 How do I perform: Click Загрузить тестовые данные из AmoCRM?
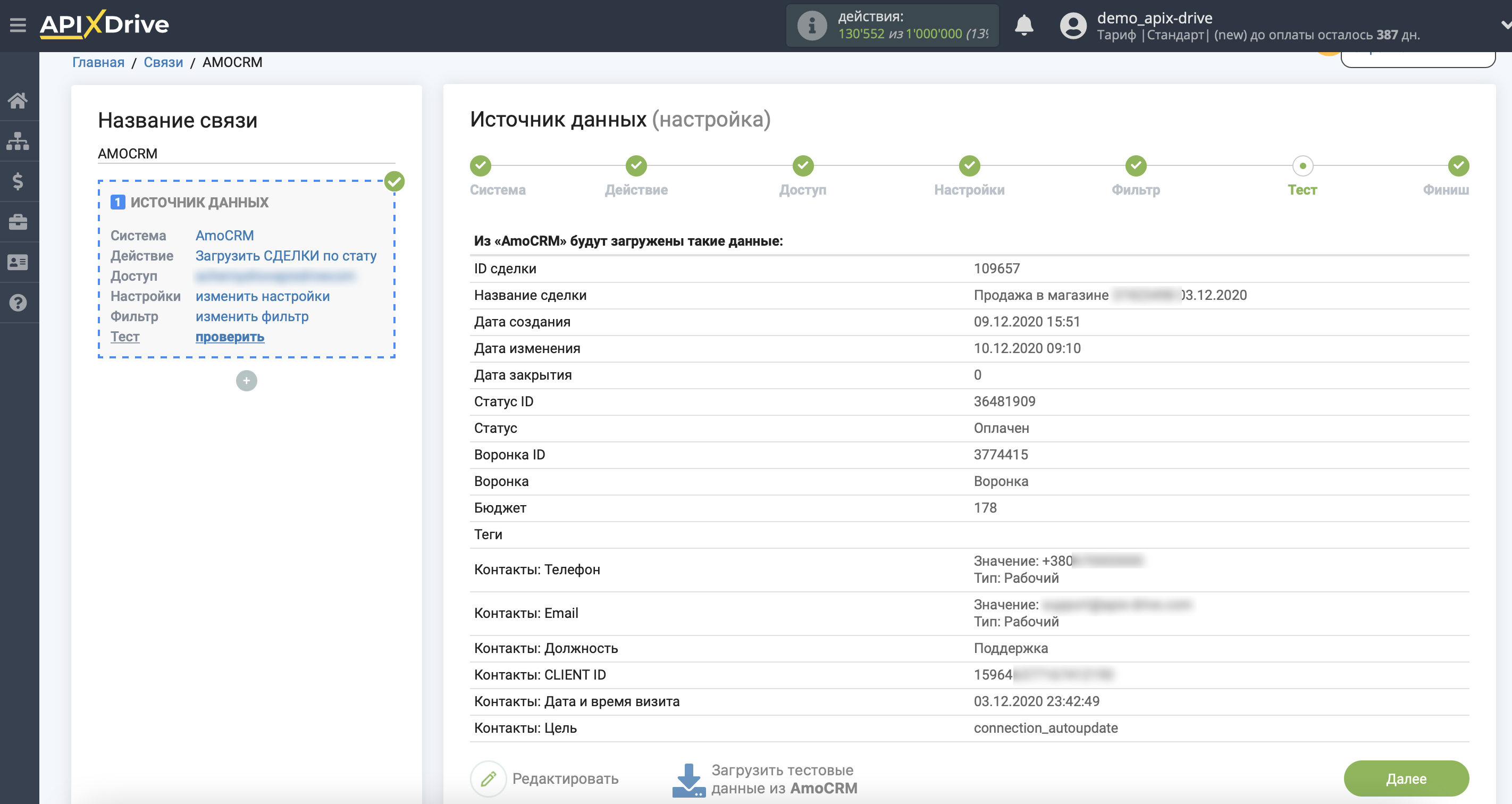click(765, 780)
